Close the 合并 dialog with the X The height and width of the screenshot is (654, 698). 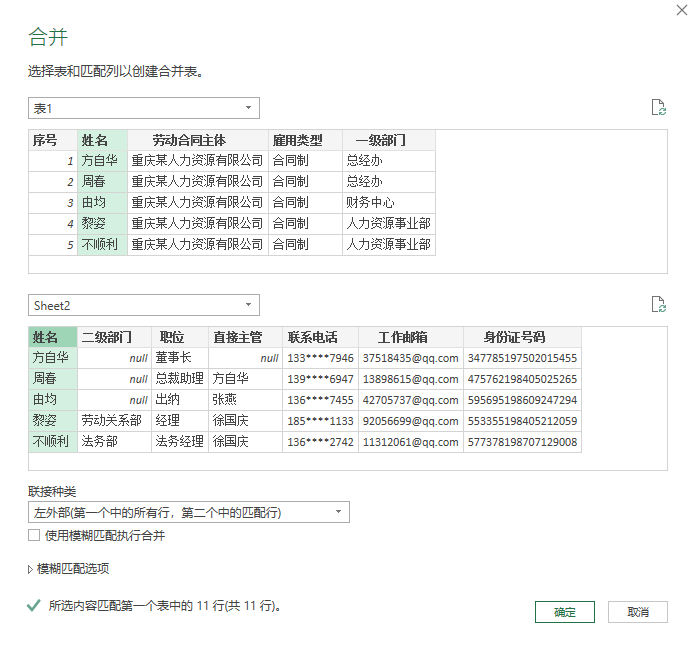tap(682, 10)
